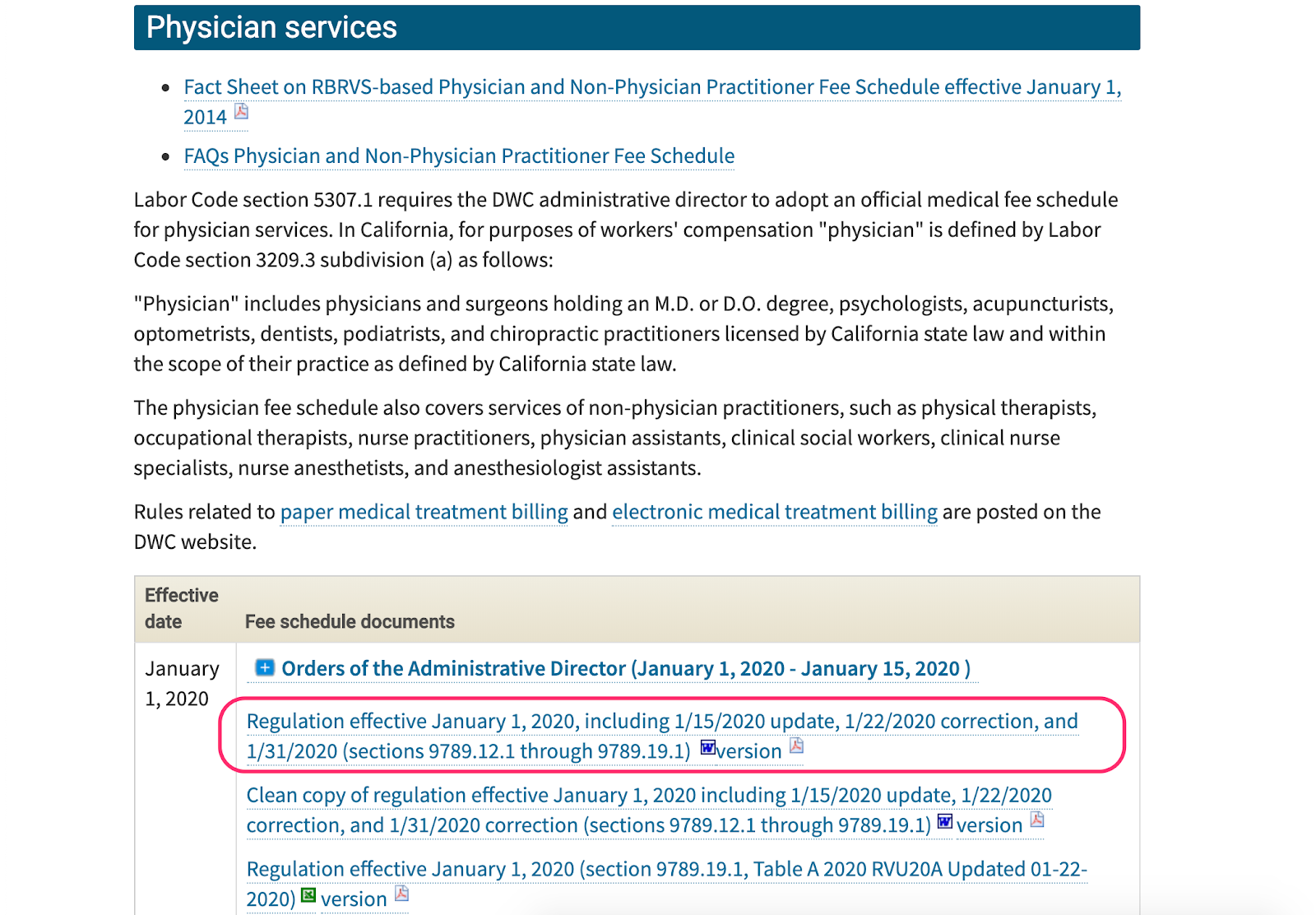
Task: Open PDF icon of highlighted regulation version
Action: coord(796,745)
